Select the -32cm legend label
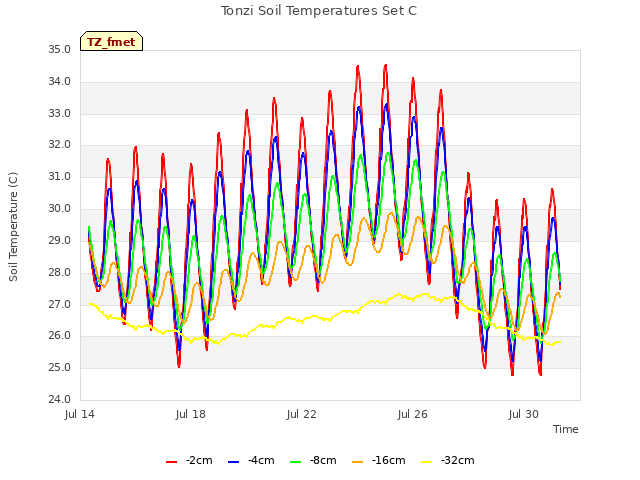 (458, 460)
